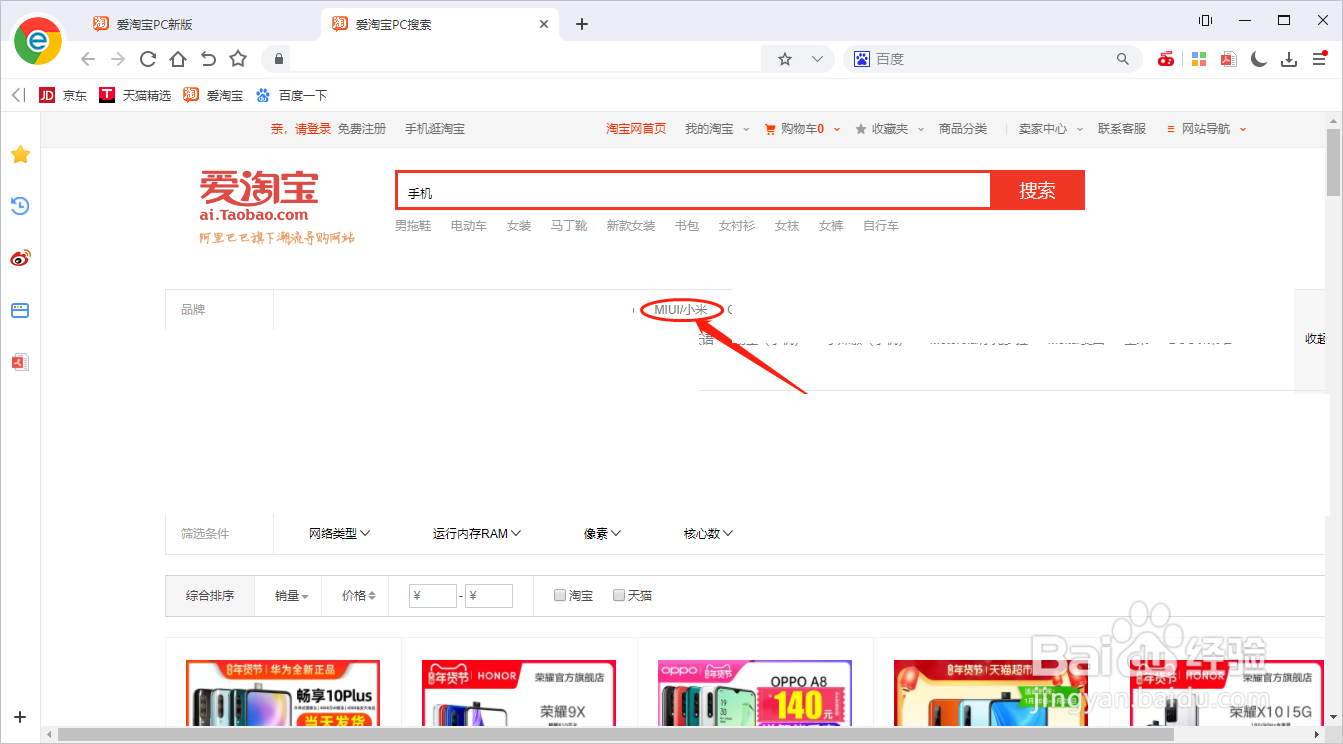Collapse the bookmarks bar arrow icon
Image resolution: width=1343 pixels, height=744 pixels.
[18, 95]
